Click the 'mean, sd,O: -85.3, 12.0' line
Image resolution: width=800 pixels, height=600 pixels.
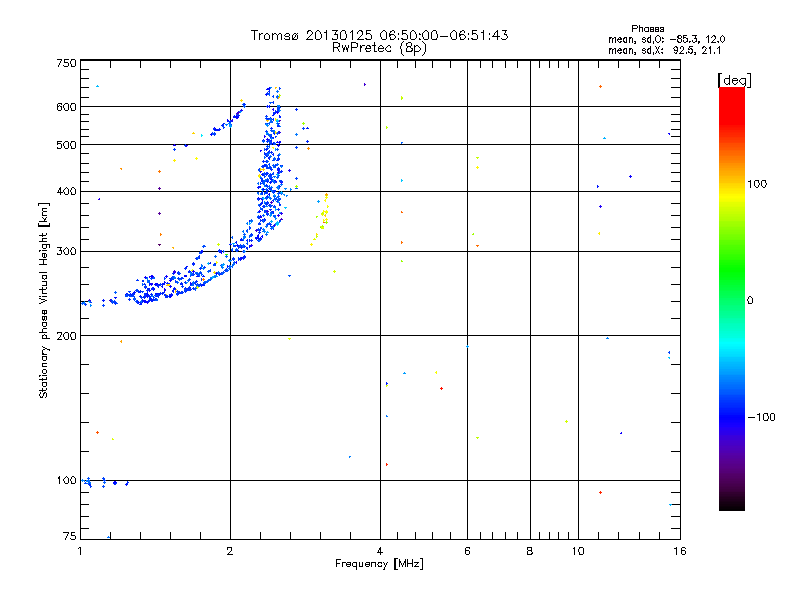[x=666, y=39]
